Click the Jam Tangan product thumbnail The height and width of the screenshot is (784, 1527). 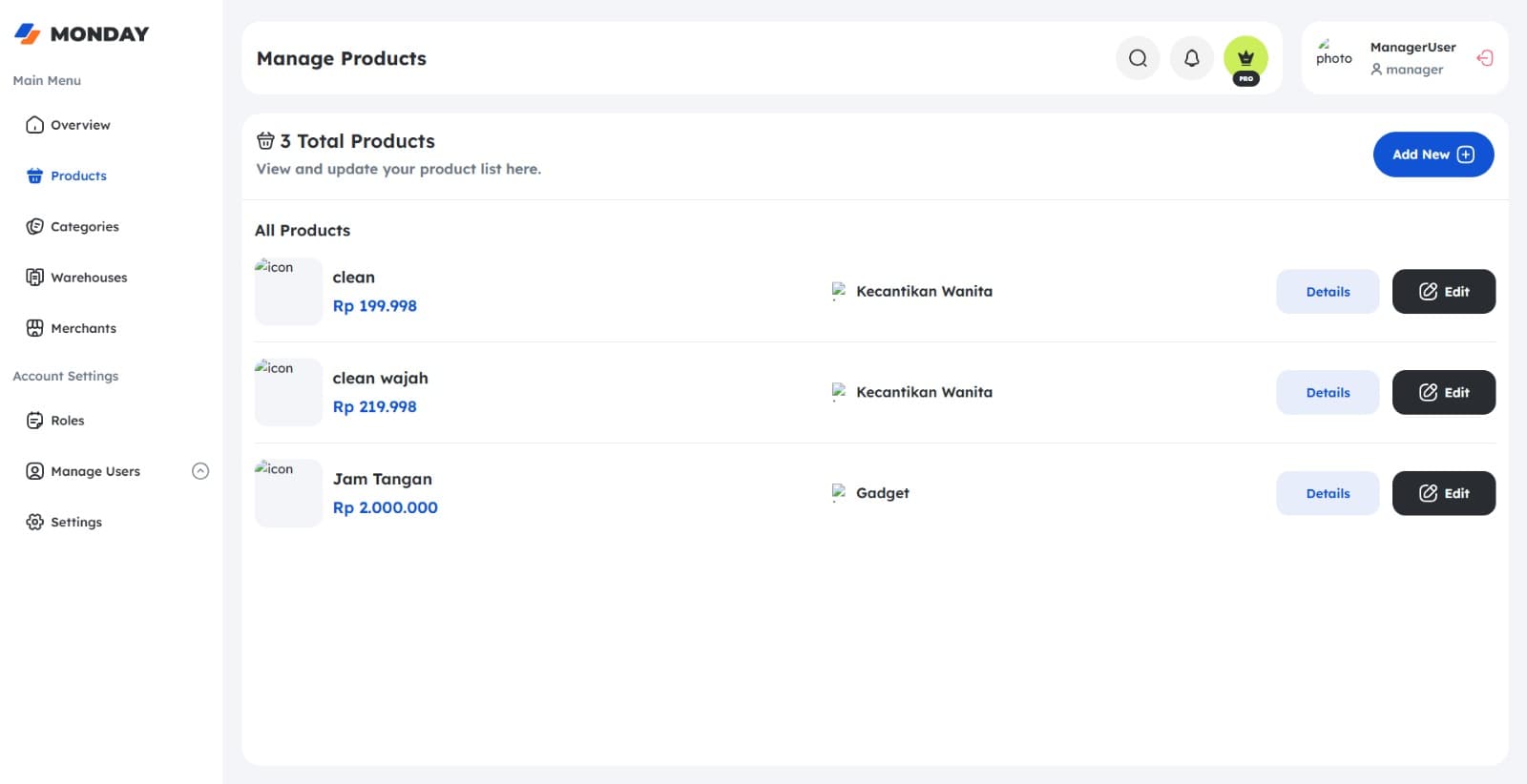[x=288, y=493]
